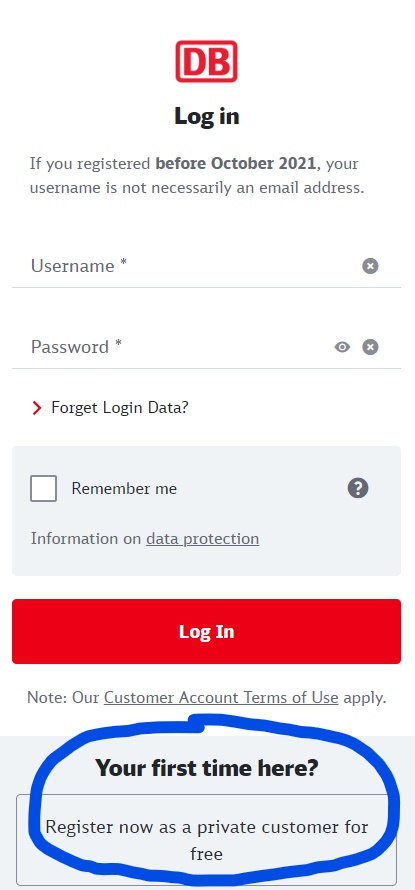Click the 'Your first time here?' heading
This screenshot has width=415, height=890.
[207, 768]
